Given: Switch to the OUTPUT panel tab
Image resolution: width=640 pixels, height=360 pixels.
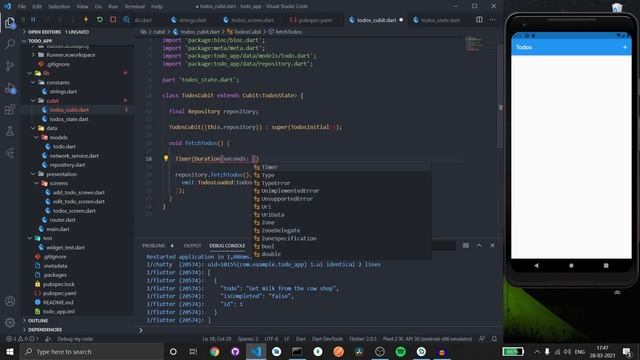Looking at the screenshot, I should coord(192,246).
